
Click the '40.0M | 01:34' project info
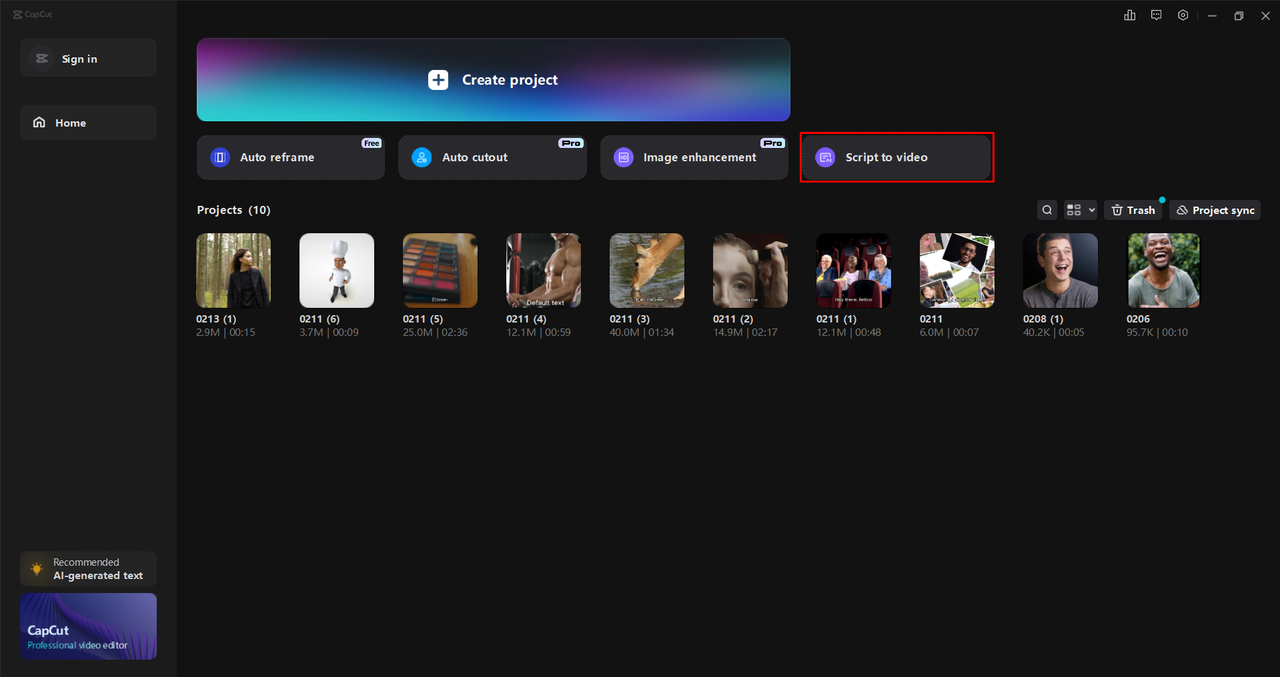point(642,332)
